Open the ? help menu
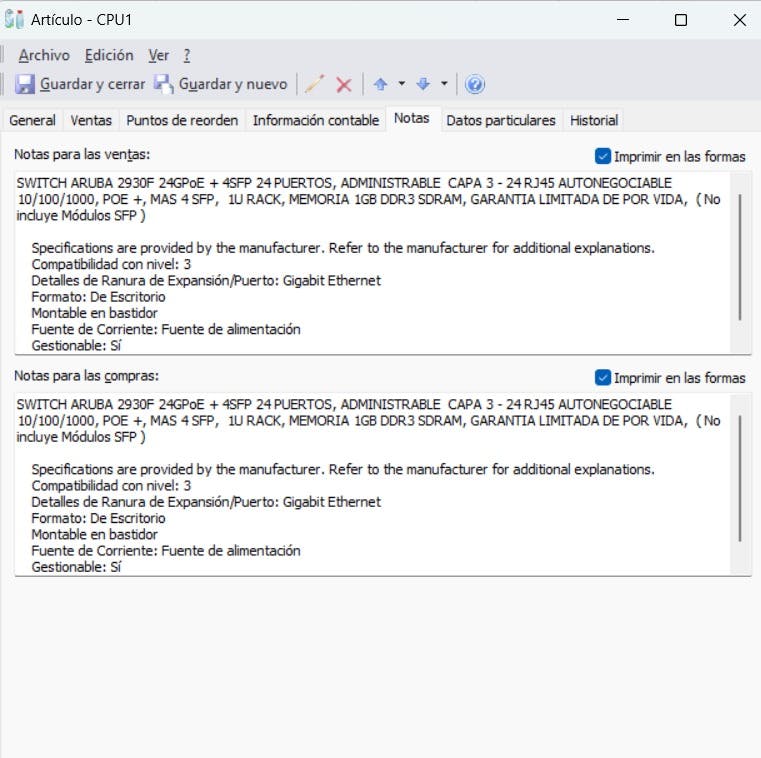Viewport: 761px width, 758px height. point(187,55)
